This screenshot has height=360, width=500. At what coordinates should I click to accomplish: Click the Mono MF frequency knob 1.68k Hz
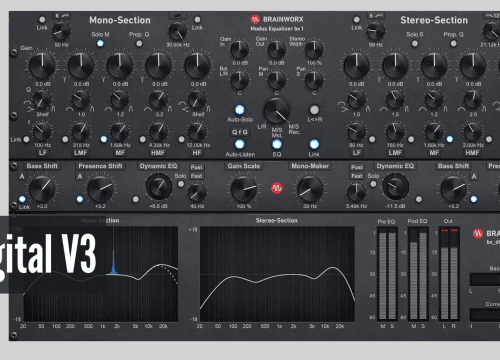pyautogui.click(x=120, y=132)
